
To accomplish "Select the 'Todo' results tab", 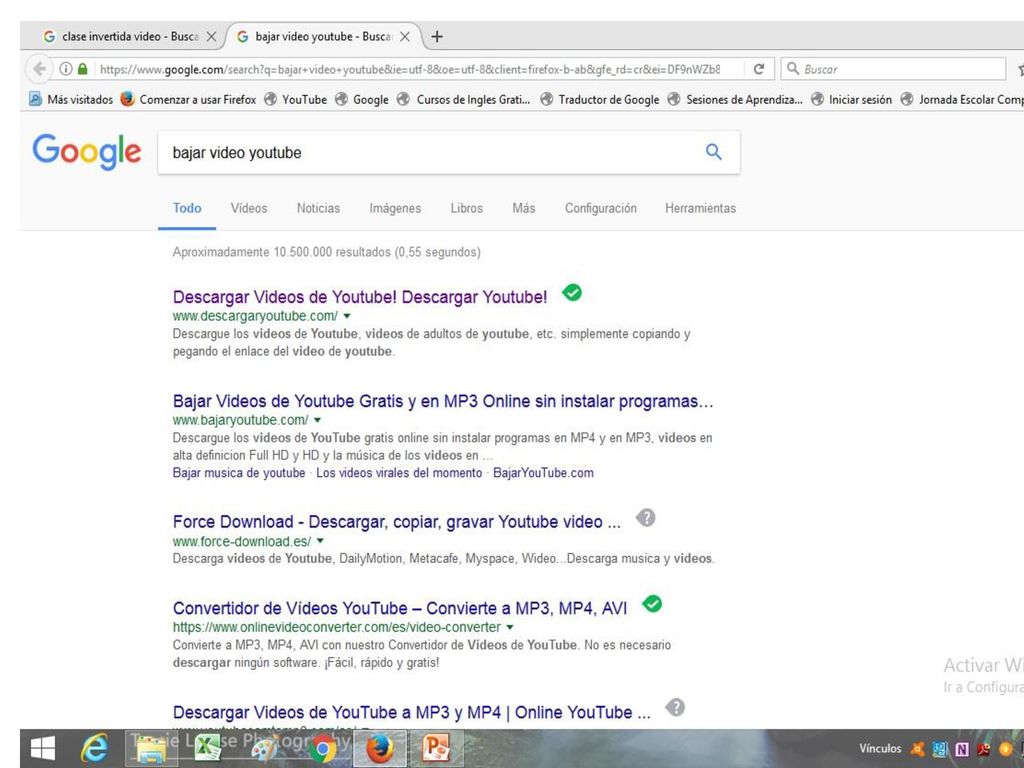I will click(187, 208).
